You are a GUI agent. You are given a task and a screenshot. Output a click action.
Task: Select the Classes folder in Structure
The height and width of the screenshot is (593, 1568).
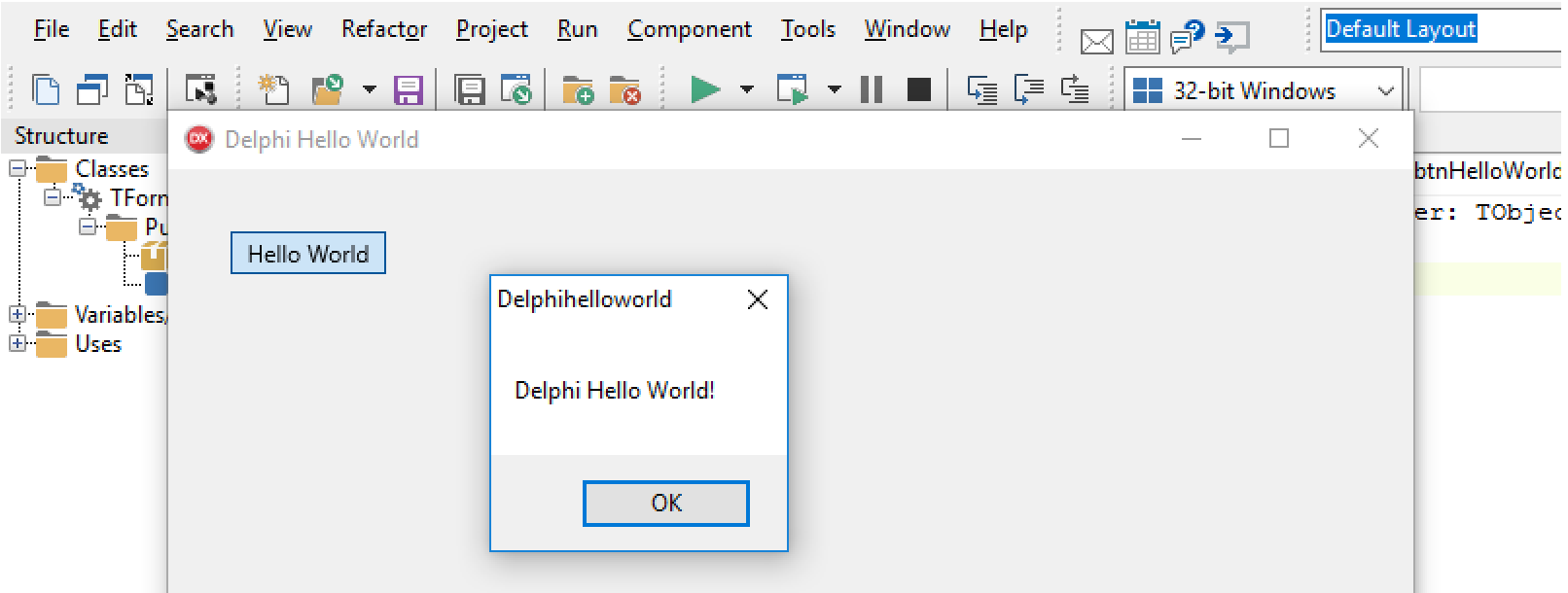click(92, 169)
